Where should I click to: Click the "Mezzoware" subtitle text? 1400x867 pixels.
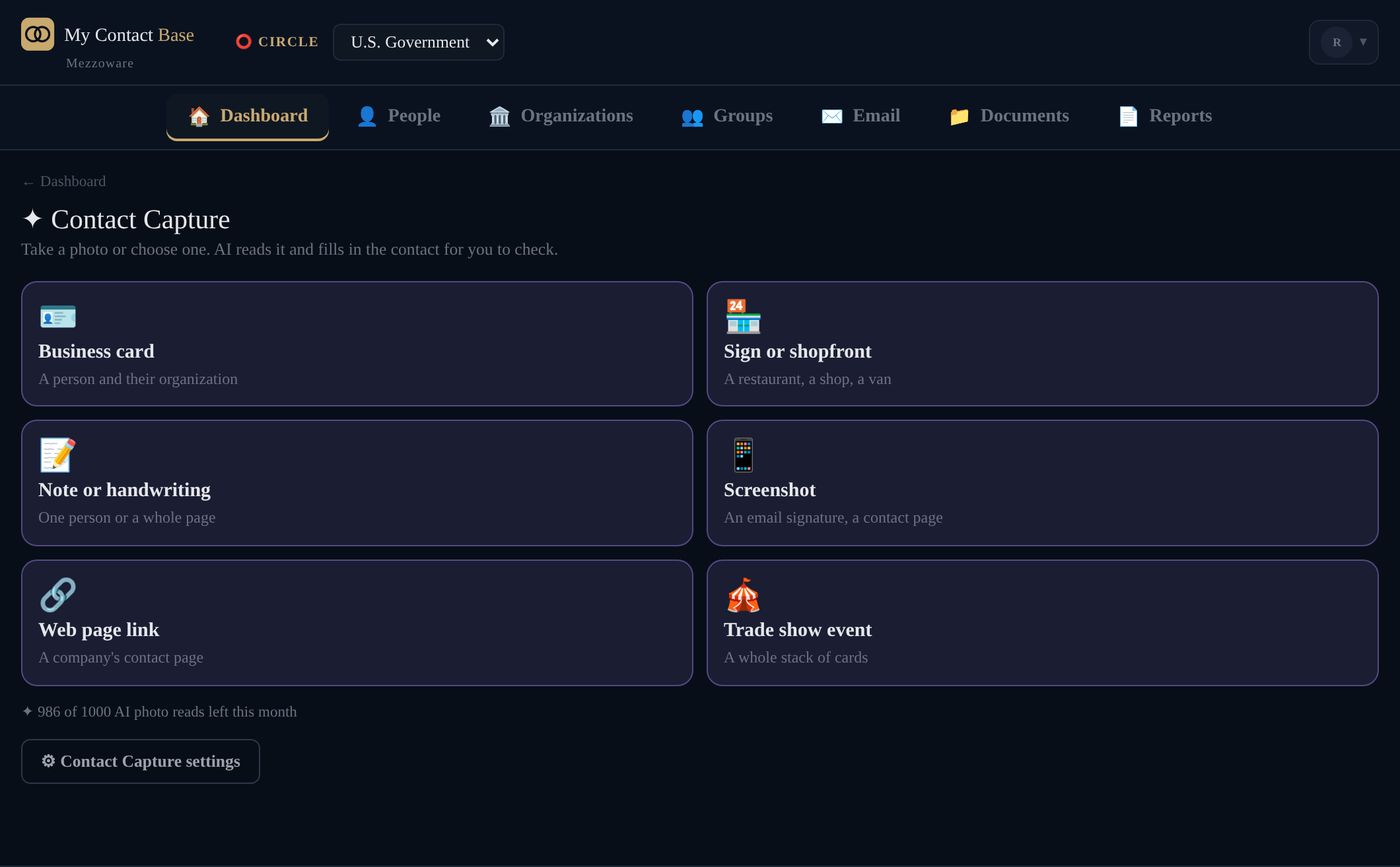(100, 63)
